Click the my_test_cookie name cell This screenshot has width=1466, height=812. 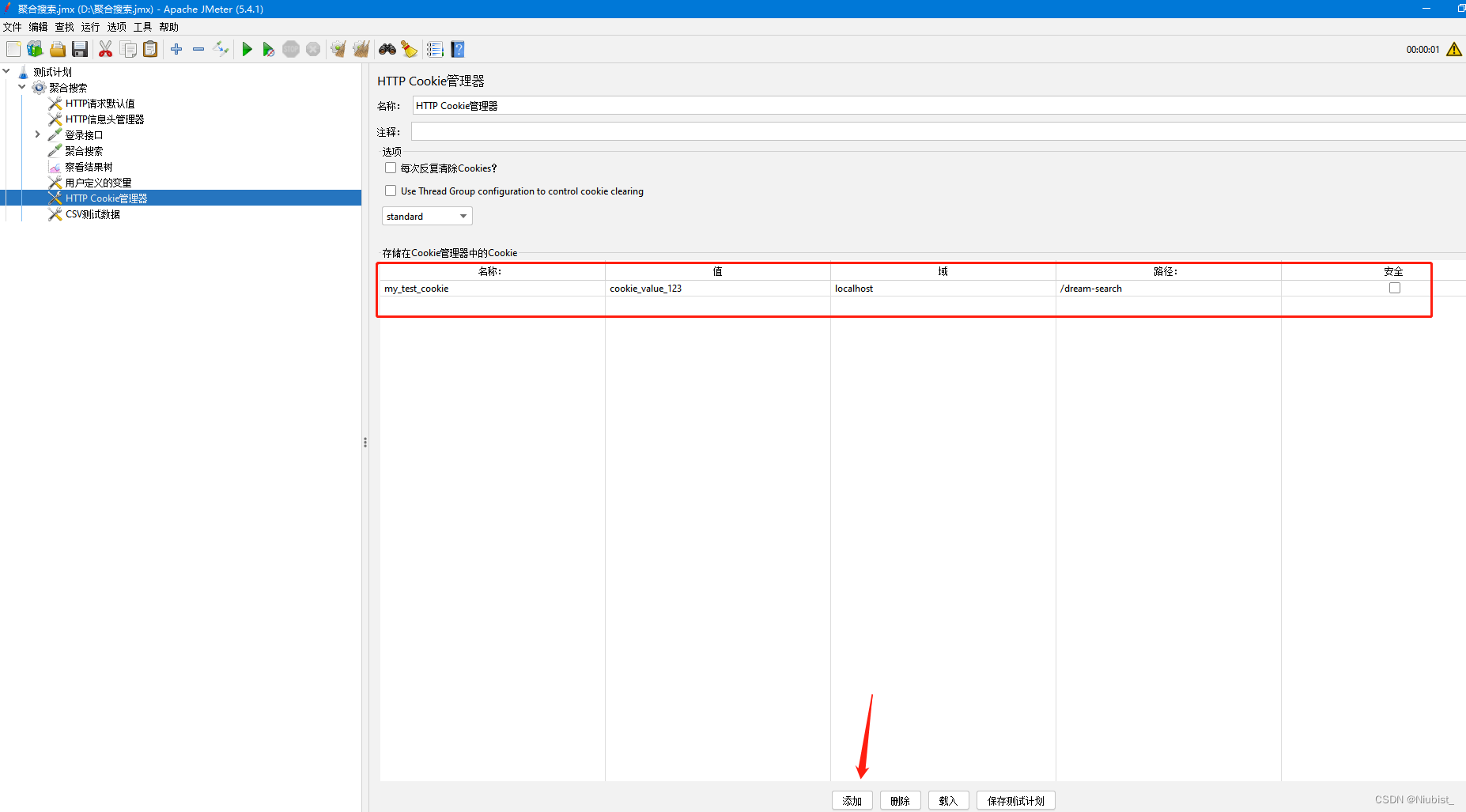tap(493, 289)
